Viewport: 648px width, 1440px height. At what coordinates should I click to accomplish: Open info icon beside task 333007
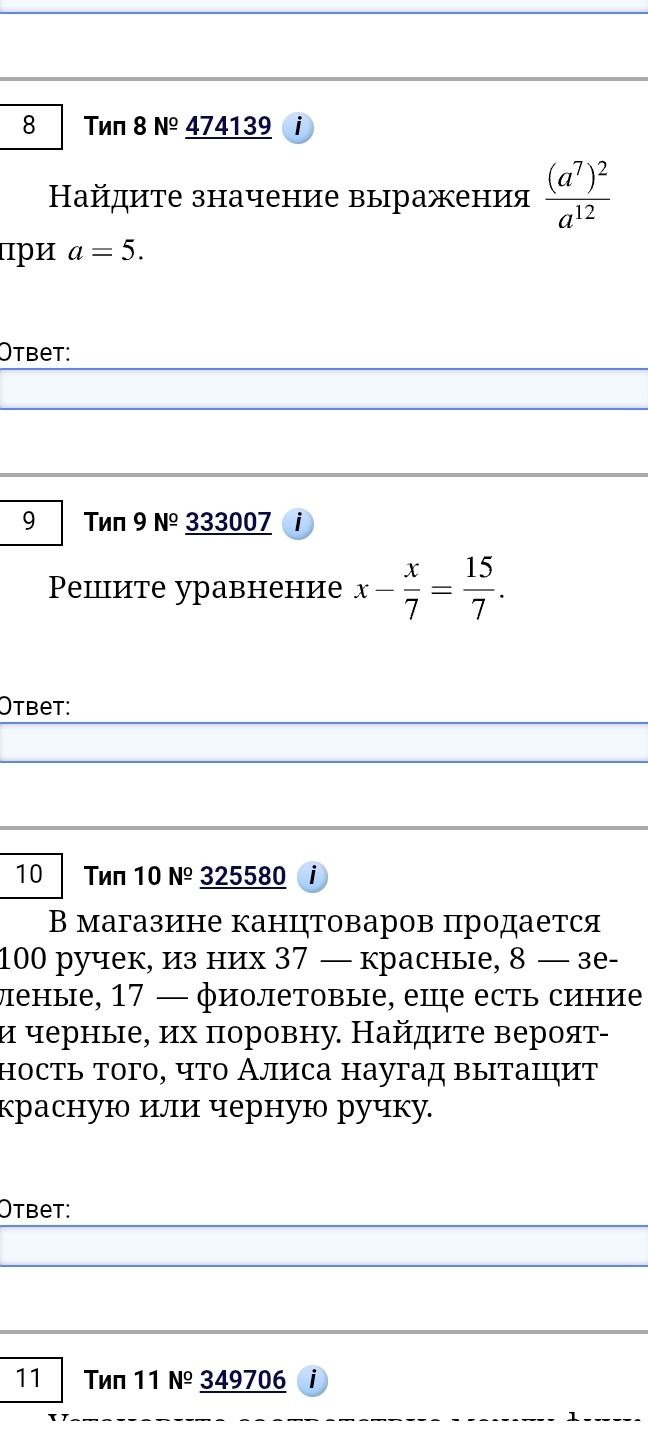coord(298,524)
